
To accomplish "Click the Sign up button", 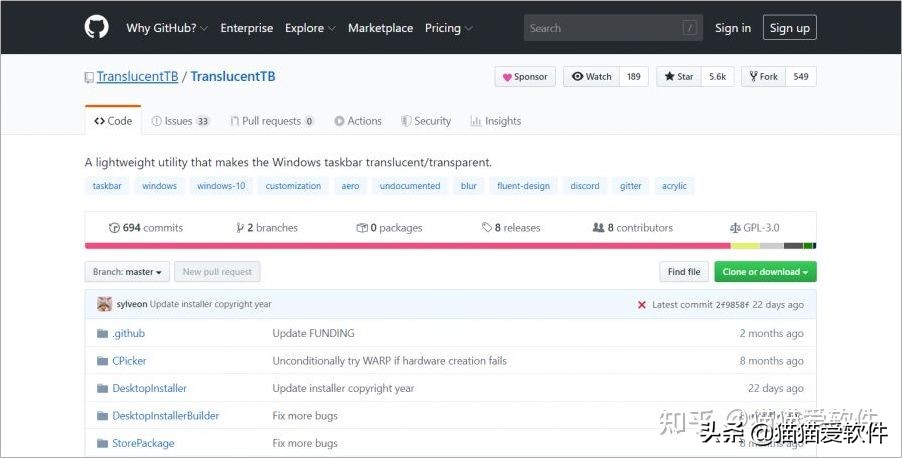I will [x=789, y=28].
